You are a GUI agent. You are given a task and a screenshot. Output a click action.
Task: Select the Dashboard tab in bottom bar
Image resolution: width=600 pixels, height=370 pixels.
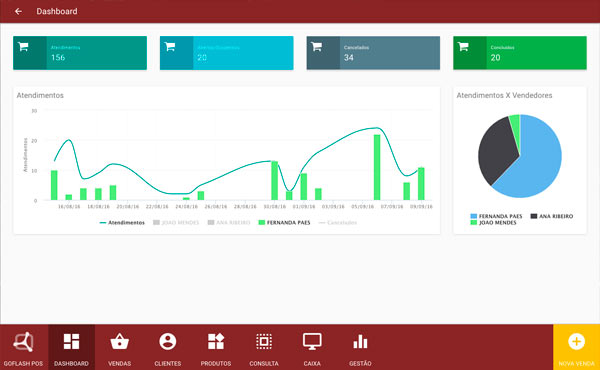coord(72,347)
